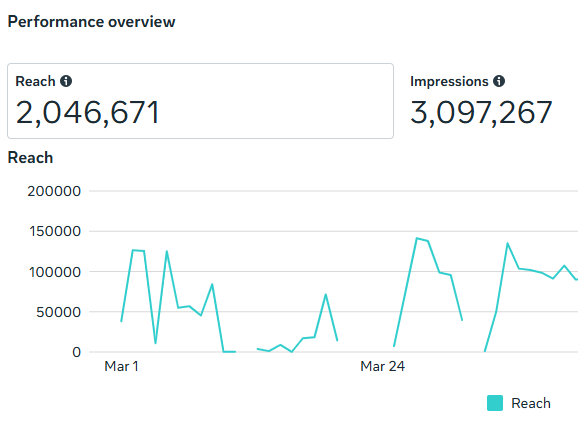The image size is (578, 422).
Task: Click the highest peak of the Reach line
Action: (417, 238)
